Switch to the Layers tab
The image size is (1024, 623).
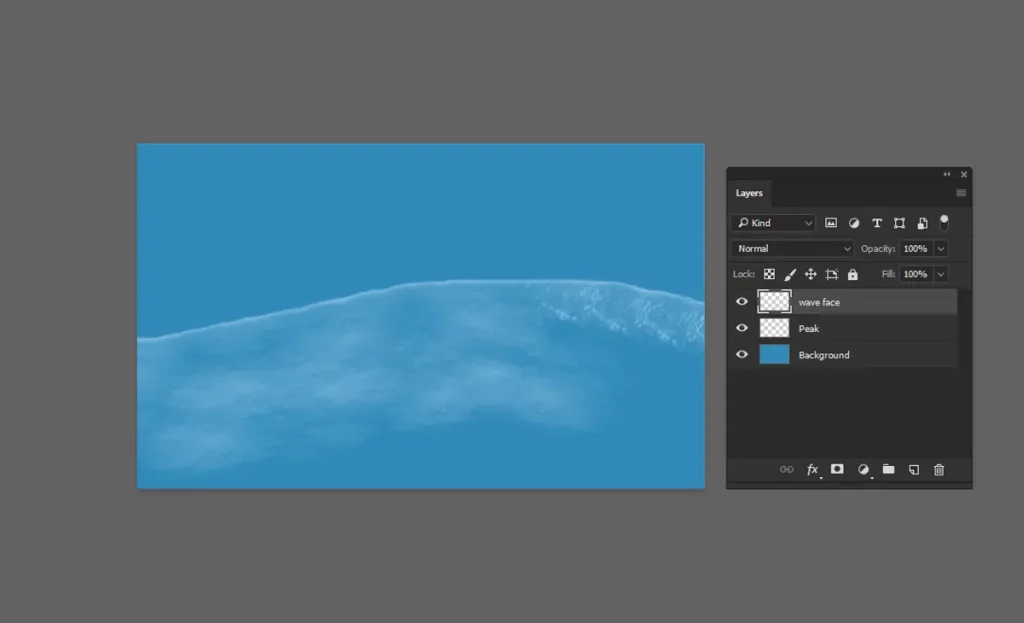click(750, 193)
